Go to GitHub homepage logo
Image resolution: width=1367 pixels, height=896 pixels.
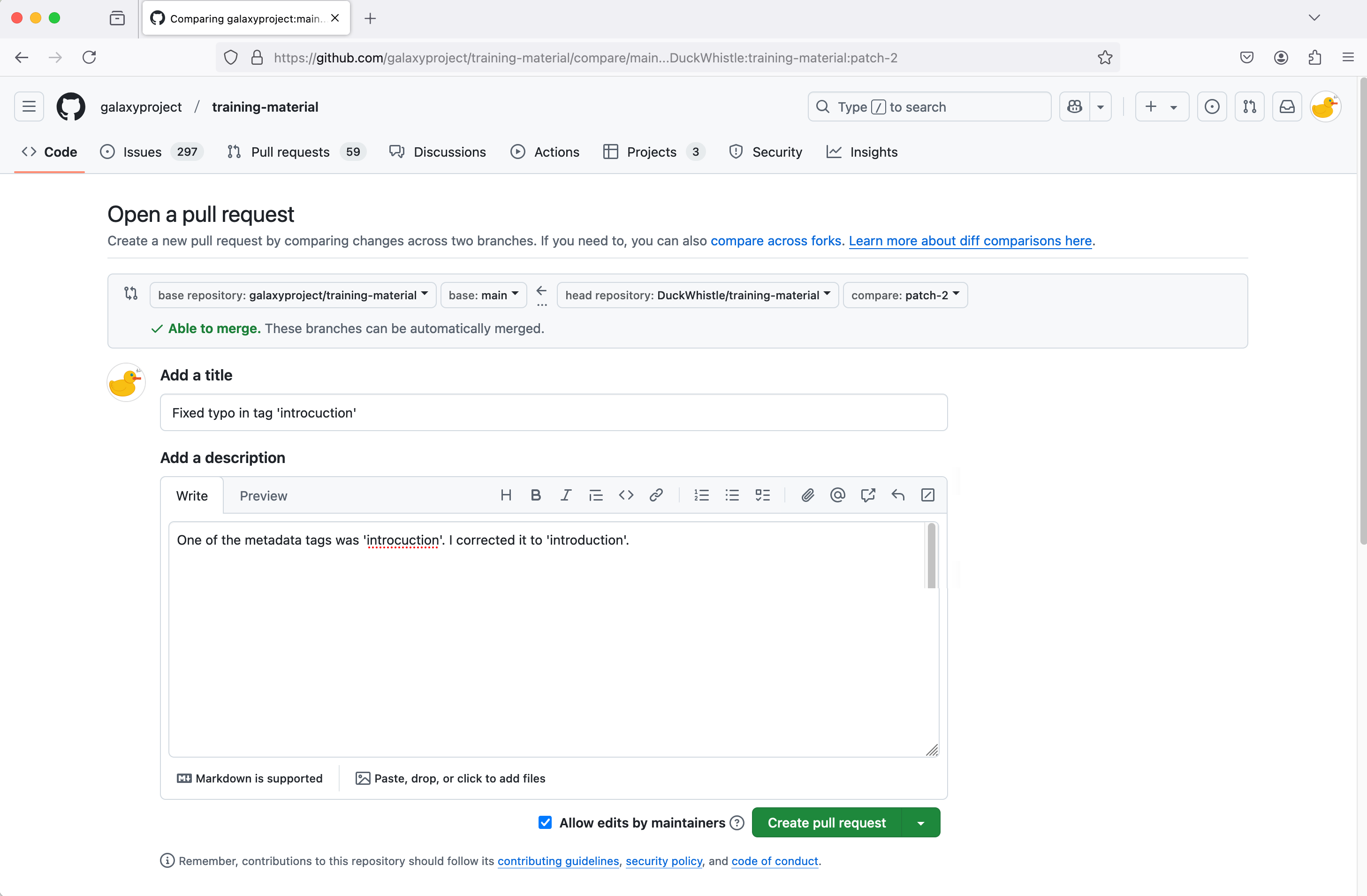(71, 107)
